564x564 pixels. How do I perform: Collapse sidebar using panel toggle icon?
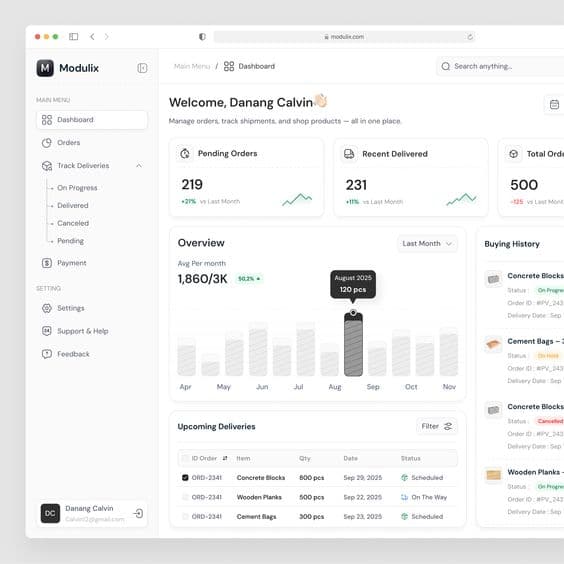tap(142, 68)
